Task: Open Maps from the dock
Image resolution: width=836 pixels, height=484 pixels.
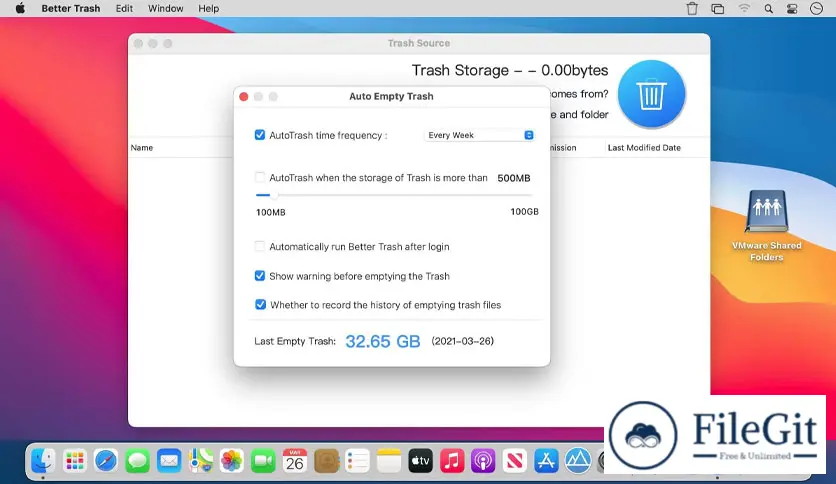Action: click(x=200, y=461)
